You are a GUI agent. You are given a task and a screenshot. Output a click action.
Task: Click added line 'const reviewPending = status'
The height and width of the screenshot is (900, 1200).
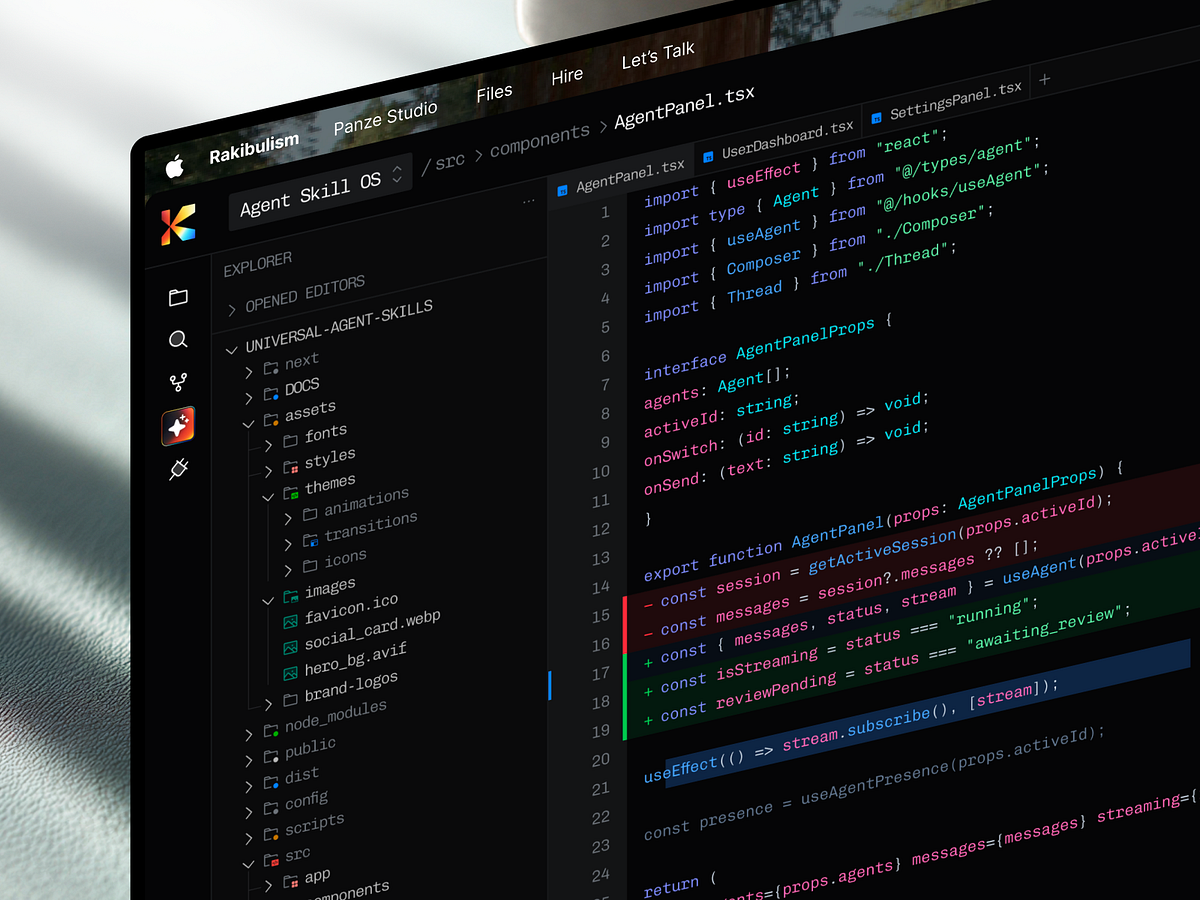888,663
